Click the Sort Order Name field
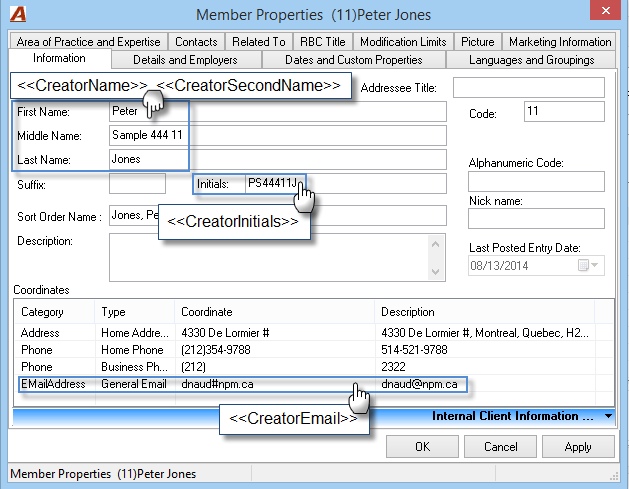Screen dimensions: 629x489 click(278, 216)
